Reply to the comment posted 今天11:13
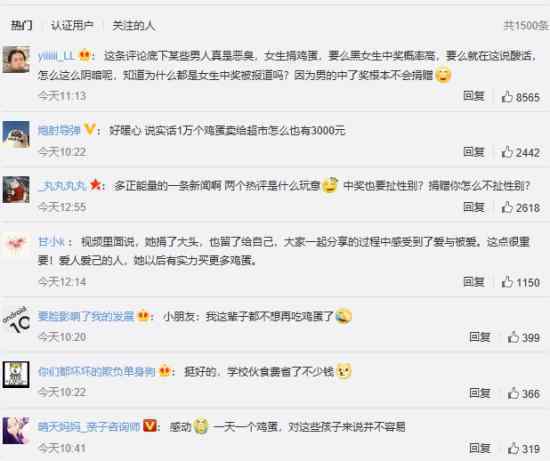This screenshot has height=461, width=550. [474, 96]
